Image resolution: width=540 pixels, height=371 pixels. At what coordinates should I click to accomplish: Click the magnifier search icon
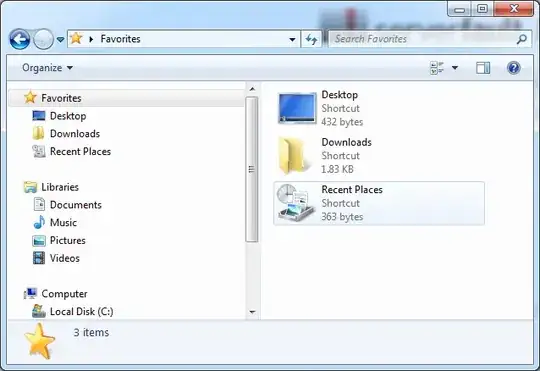(522, 39)
